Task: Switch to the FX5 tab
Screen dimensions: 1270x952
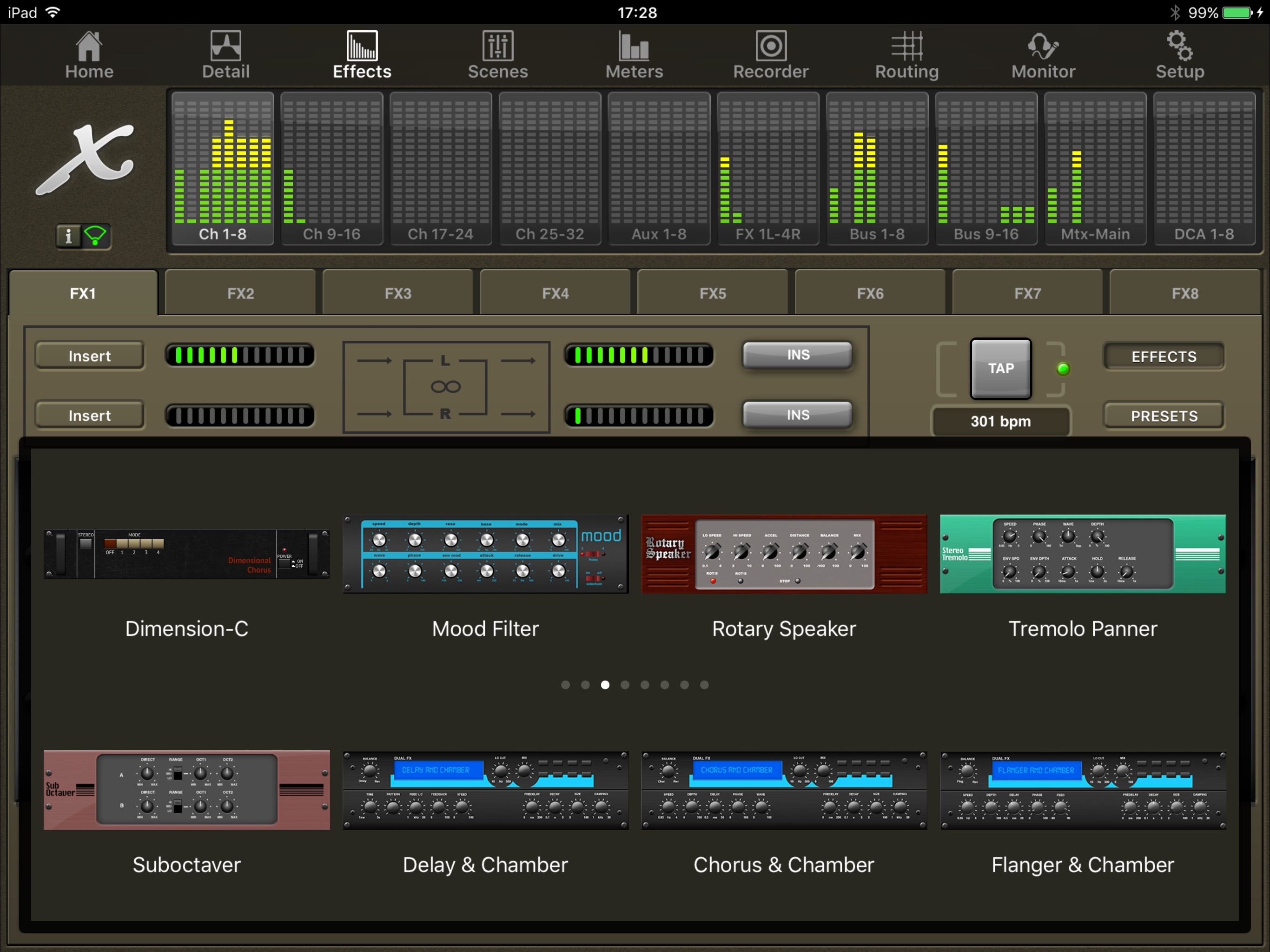Action: pyautogui.click(x=713, y=293)
